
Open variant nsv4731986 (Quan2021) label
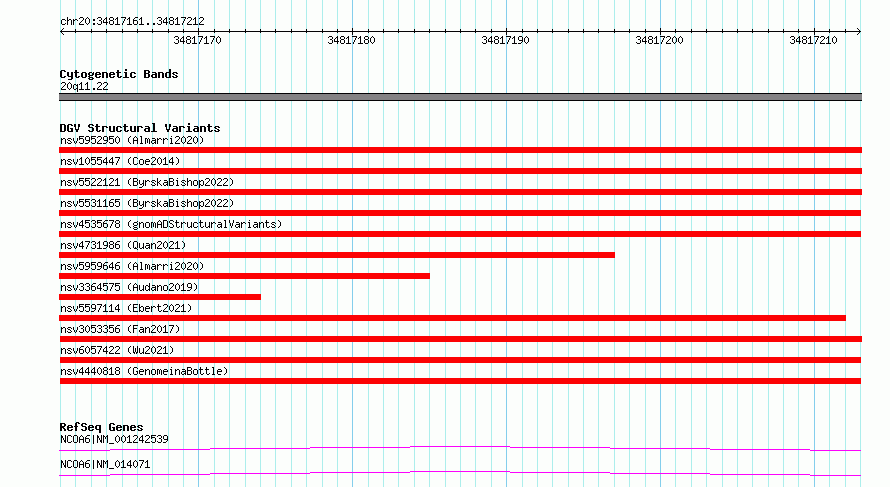(123, 245)
